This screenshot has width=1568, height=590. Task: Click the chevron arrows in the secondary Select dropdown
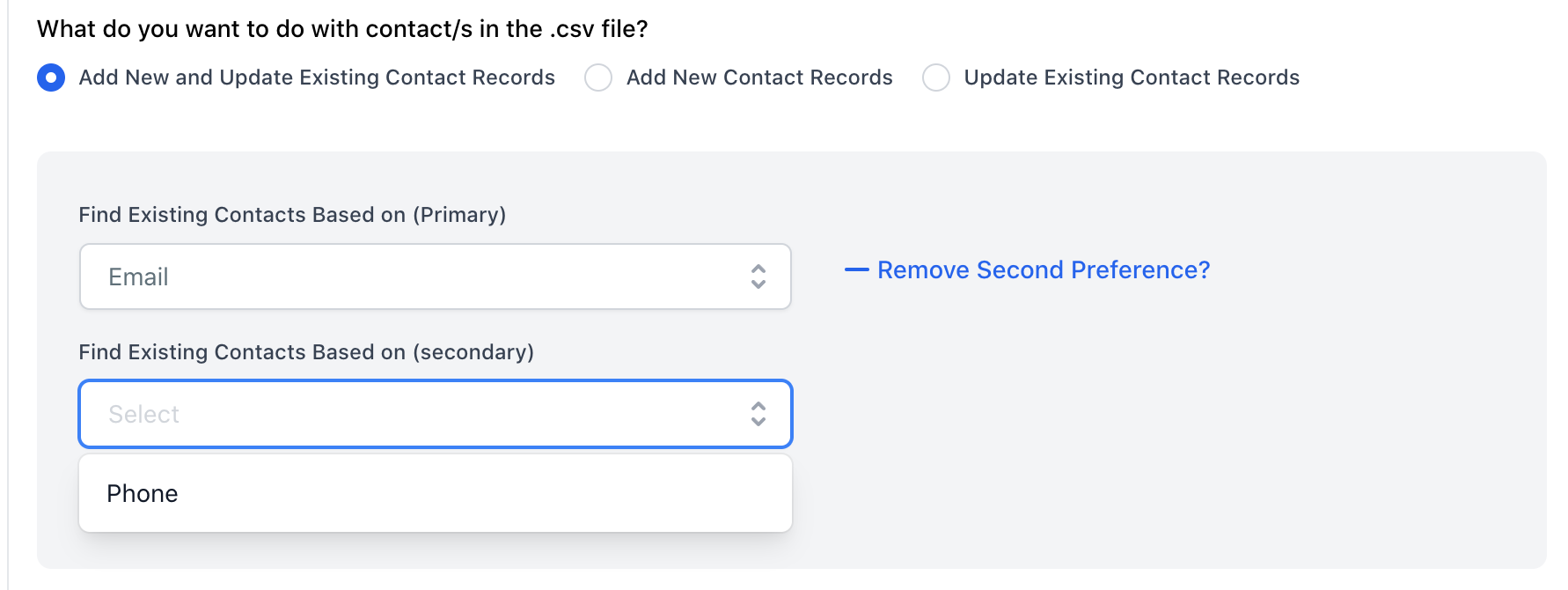tap(758, 414)
